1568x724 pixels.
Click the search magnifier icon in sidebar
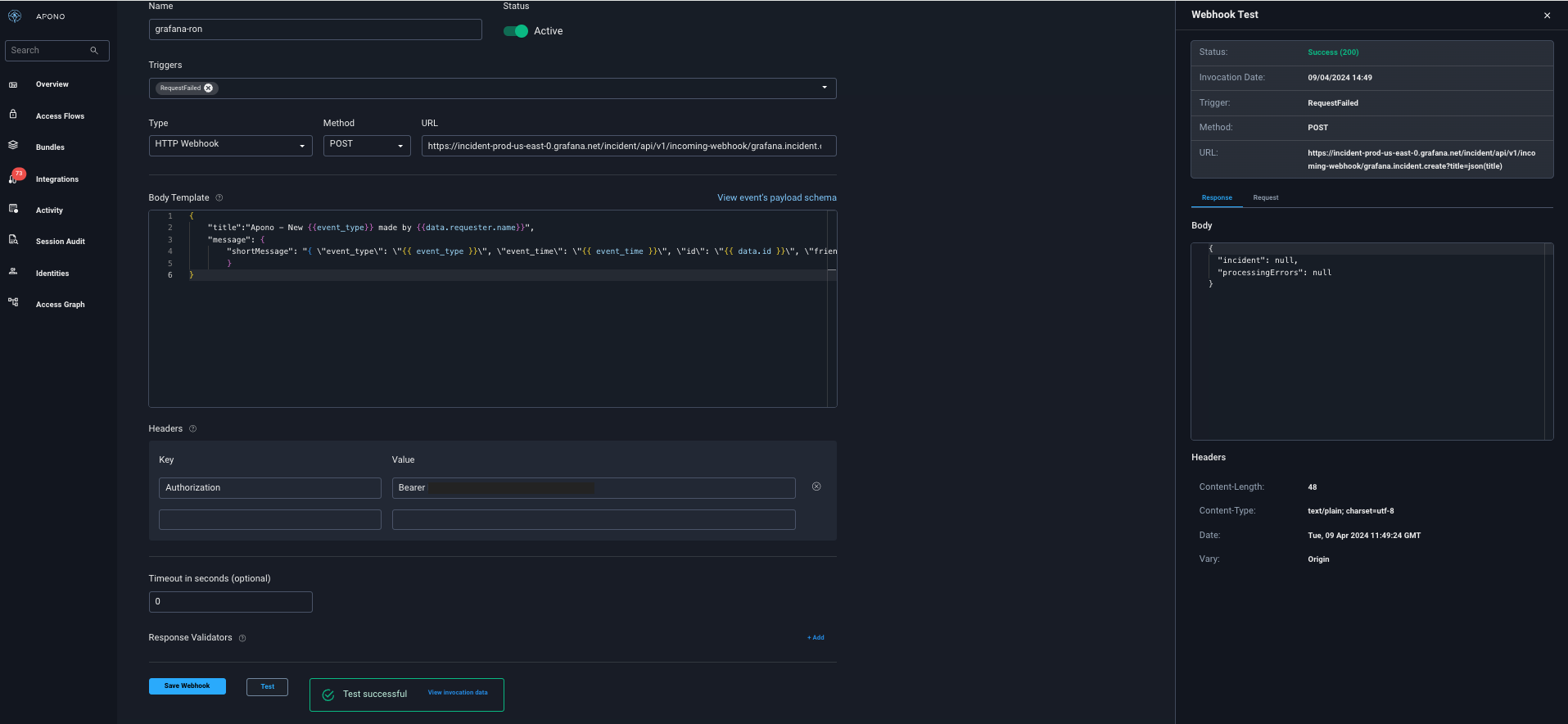pyautogui.click(x=94, y=51)
